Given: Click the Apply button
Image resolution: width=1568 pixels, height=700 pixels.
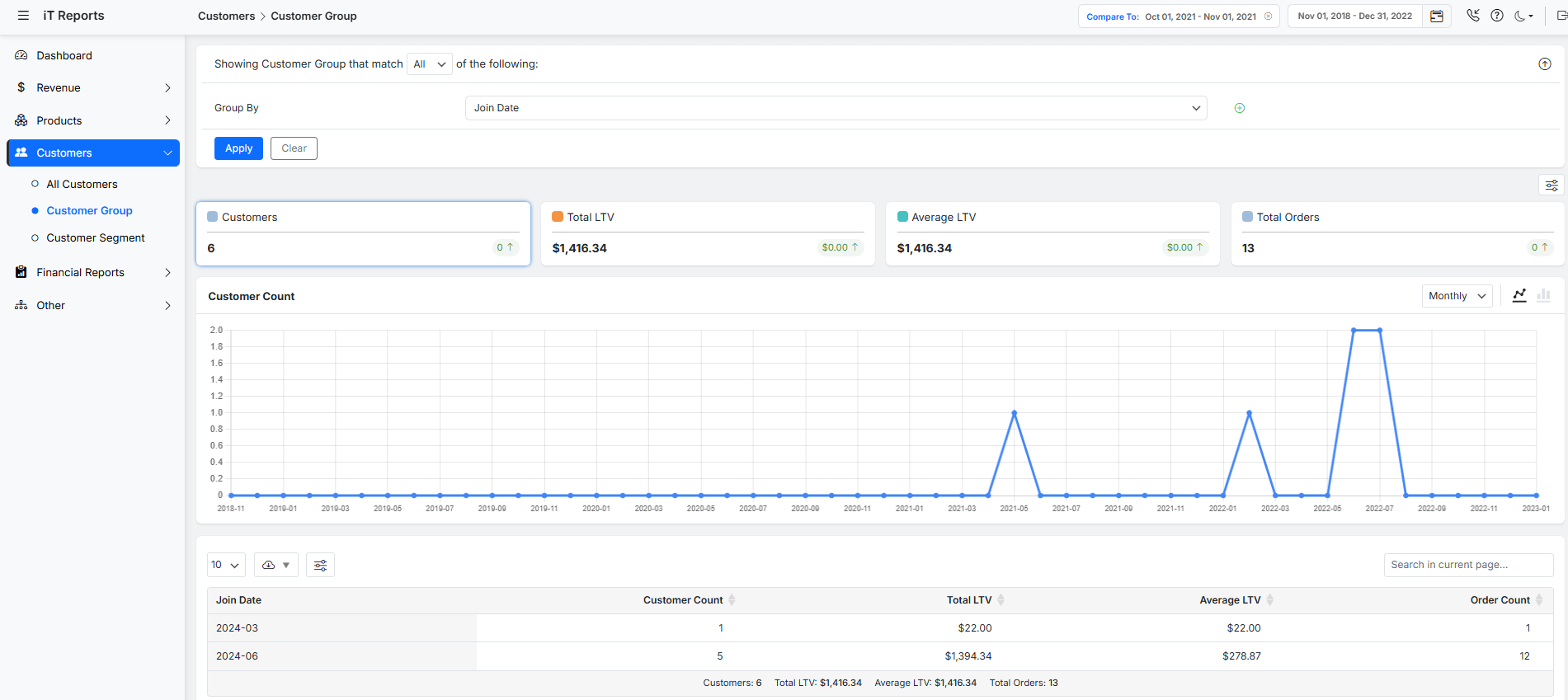Looking at the screenshot, I should (238, 148).
